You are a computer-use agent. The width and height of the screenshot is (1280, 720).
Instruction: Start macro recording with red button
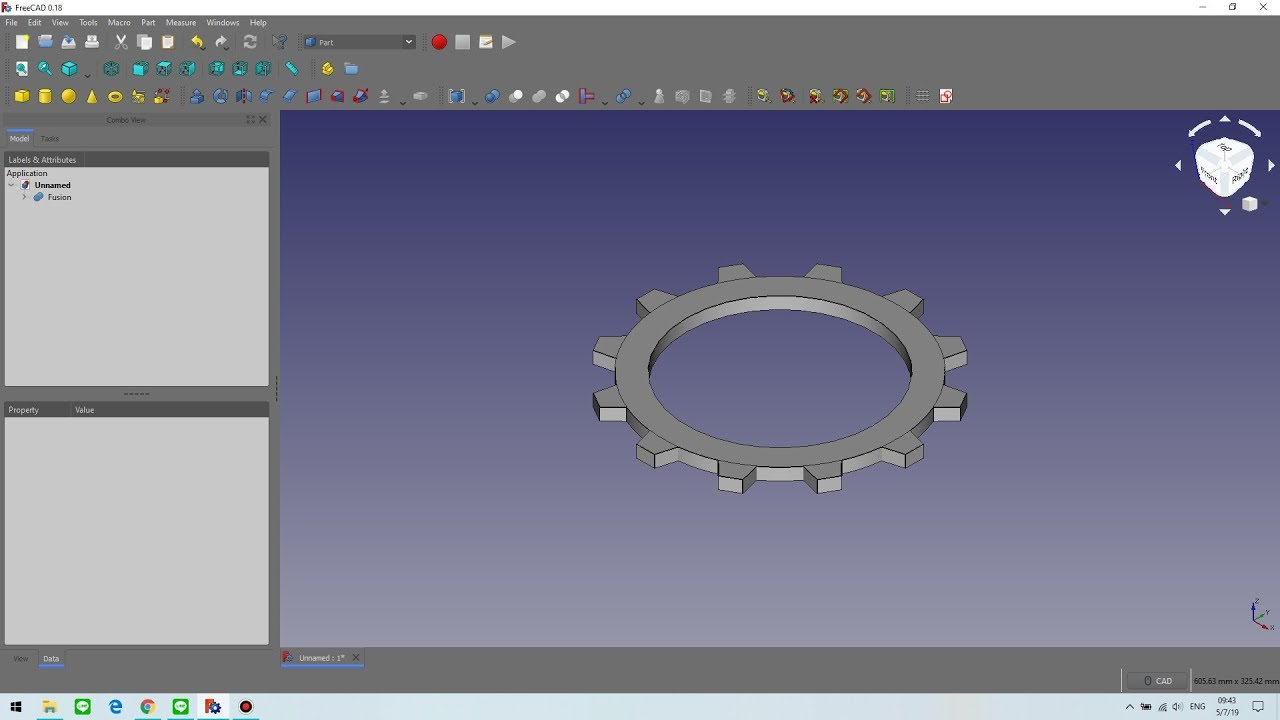439,42
